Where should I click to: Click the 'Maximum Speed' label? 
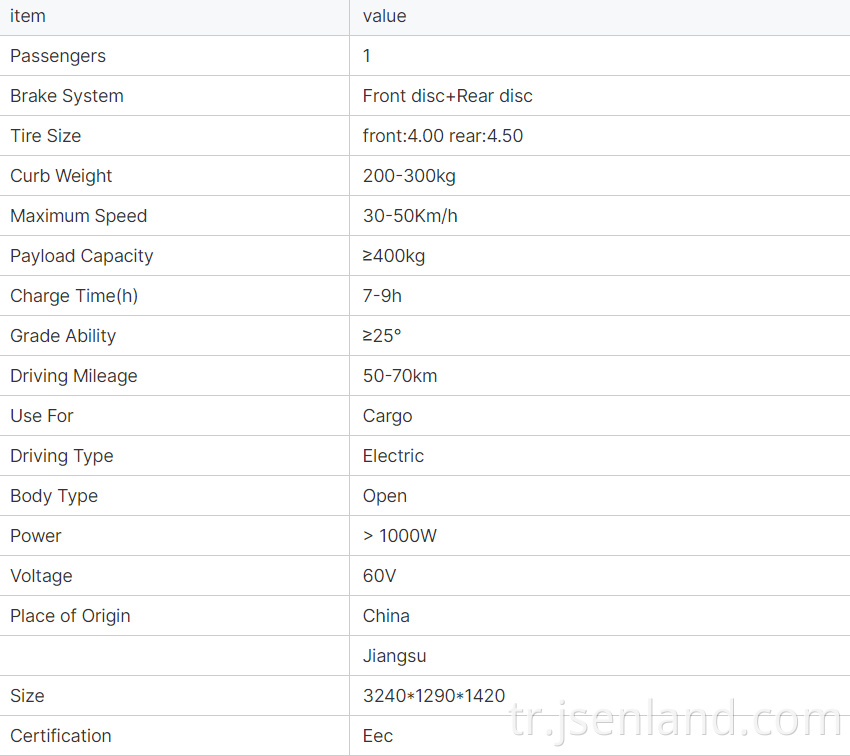click(79, 216)
